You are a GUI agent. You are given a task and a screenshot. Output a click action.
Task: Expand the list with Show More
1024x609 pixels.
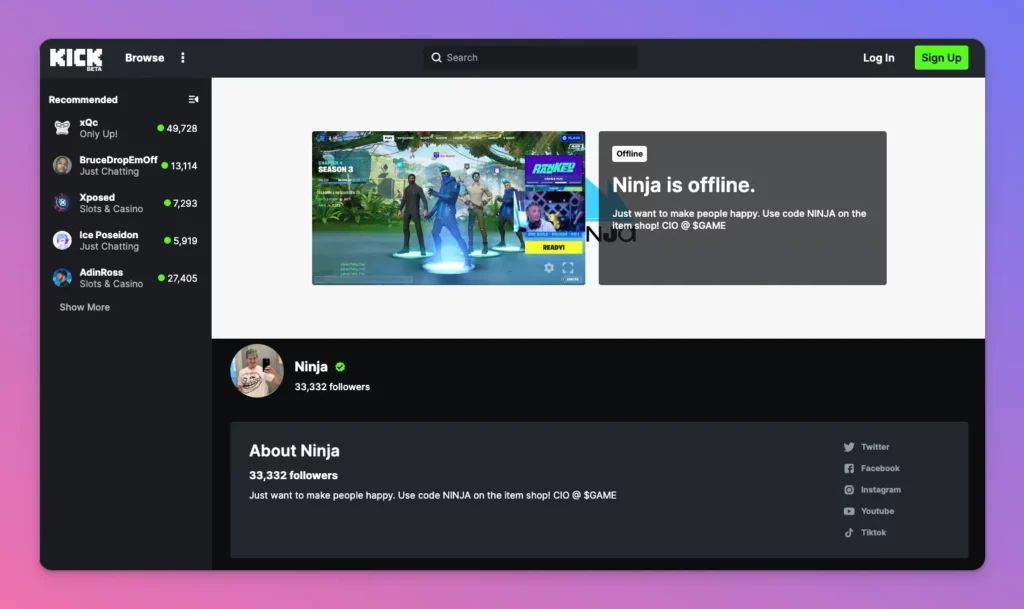[x=85, y=307]
